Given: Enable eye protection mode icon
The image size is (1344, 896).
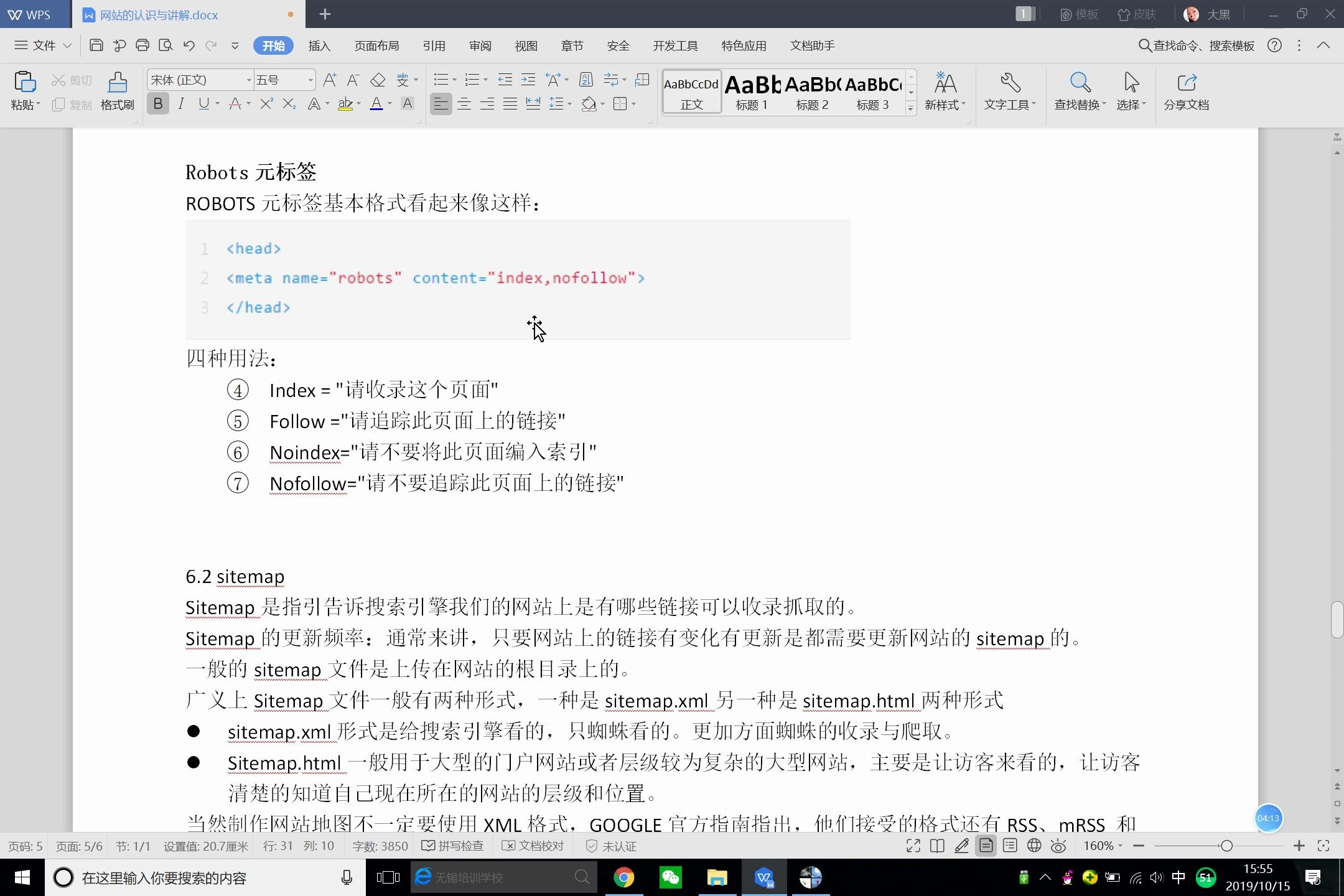Looking at the screenshot, I should (1058, 846).
